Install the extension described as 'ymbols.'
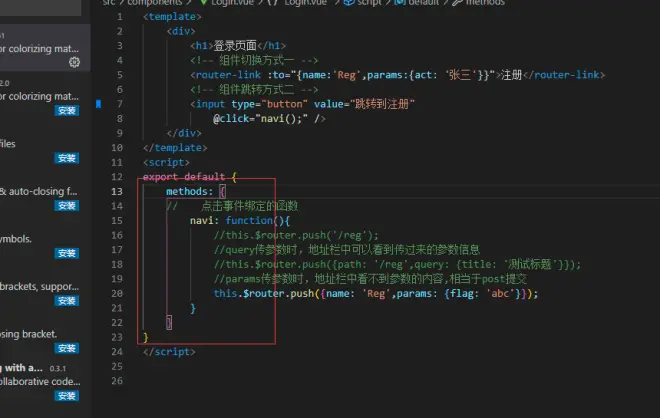The height and width of the screenshot is (418, 660). [x=67, y=253]
